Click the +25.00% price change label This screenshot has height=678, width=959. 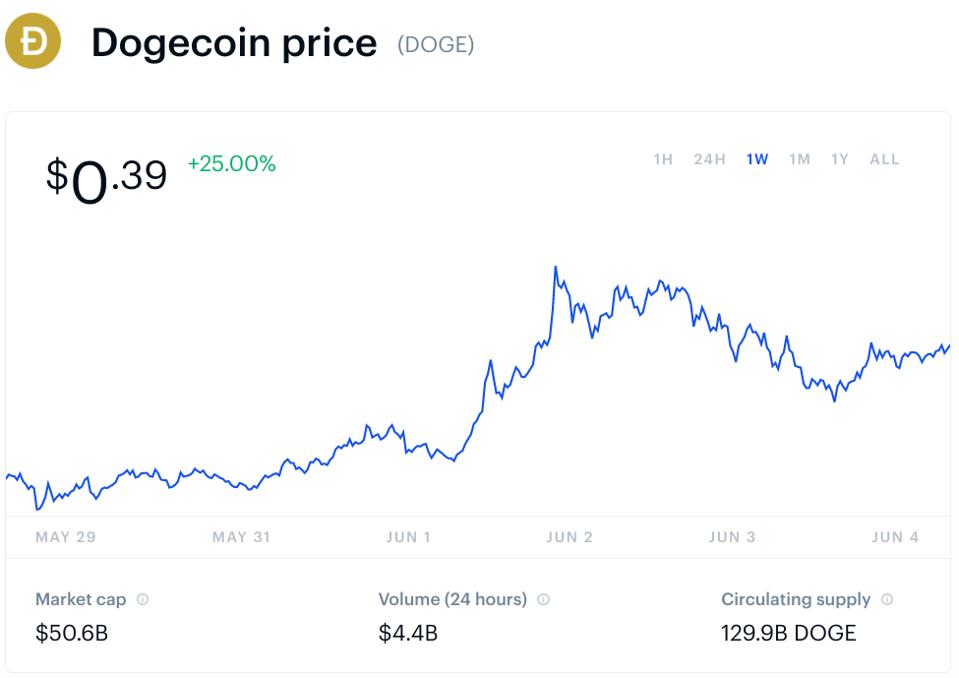pyautogui.click(x=231, y=164)
